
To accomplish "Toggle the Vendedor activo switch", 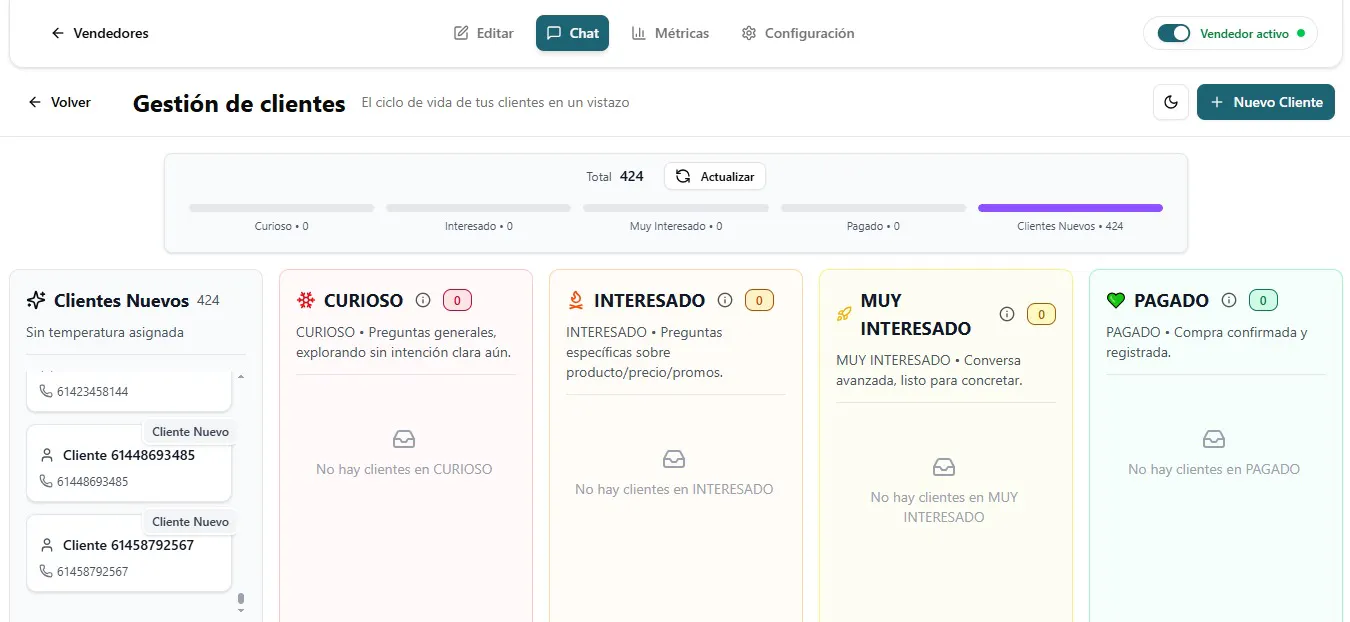I will 1173,33.
